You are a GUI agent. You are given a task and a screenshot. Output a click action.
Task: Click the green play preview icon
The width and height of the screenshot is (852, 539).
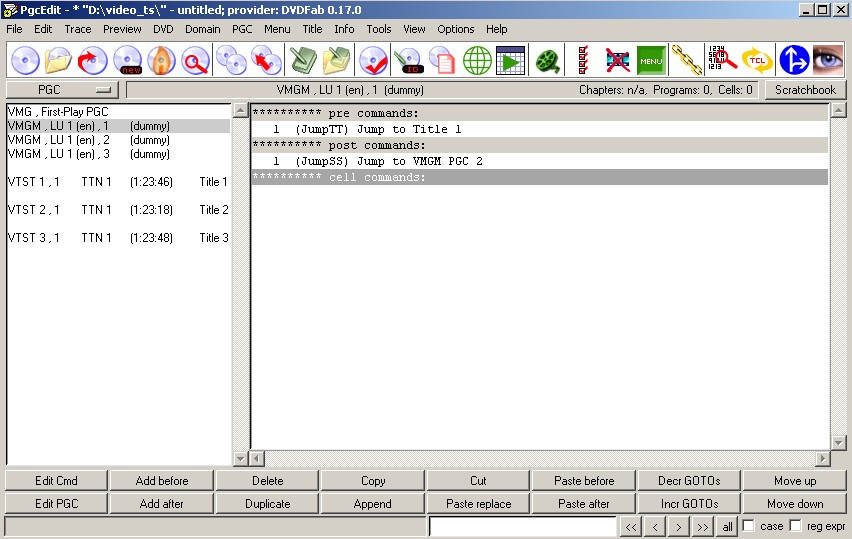(510, 60)
